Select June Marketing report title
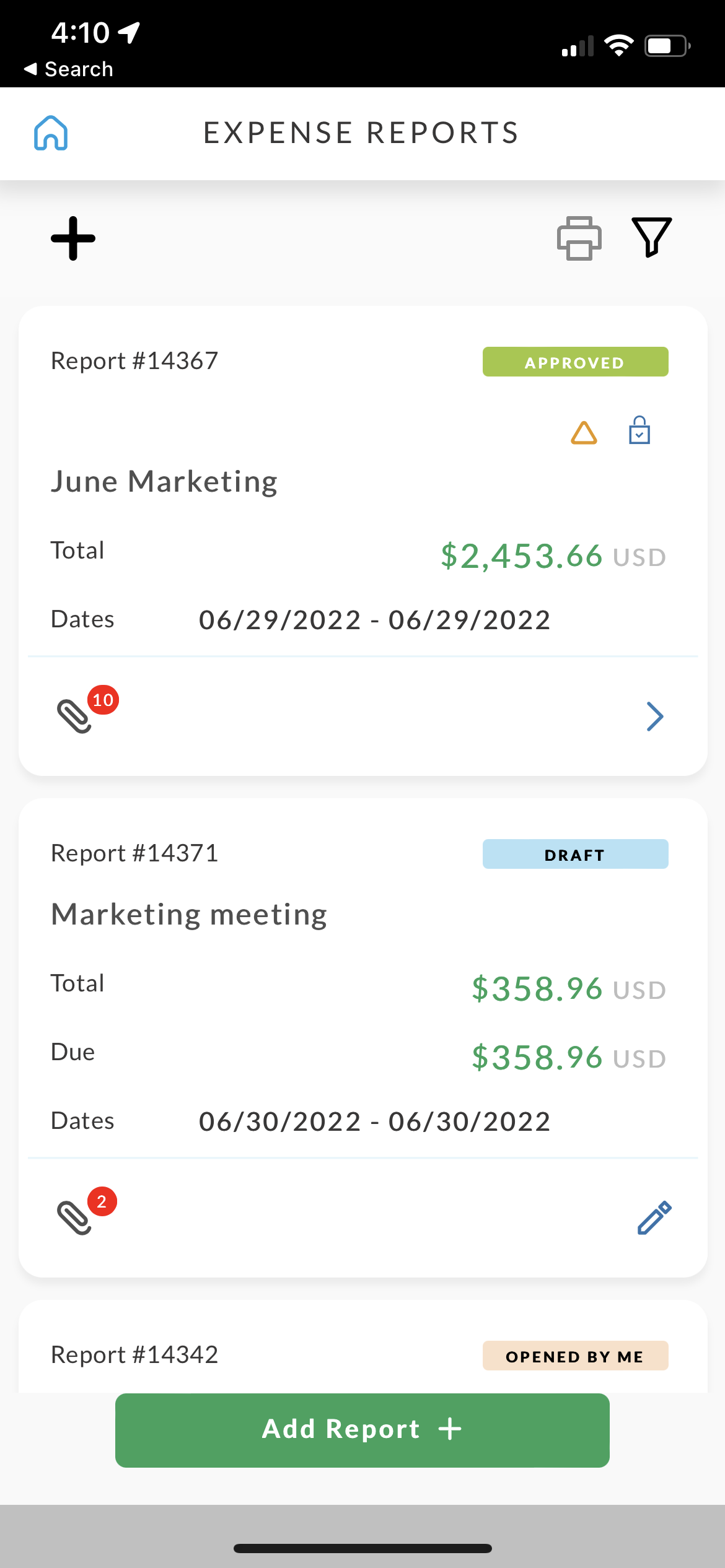The width and height of the screenshot is (725, 1568). point(164,482)
